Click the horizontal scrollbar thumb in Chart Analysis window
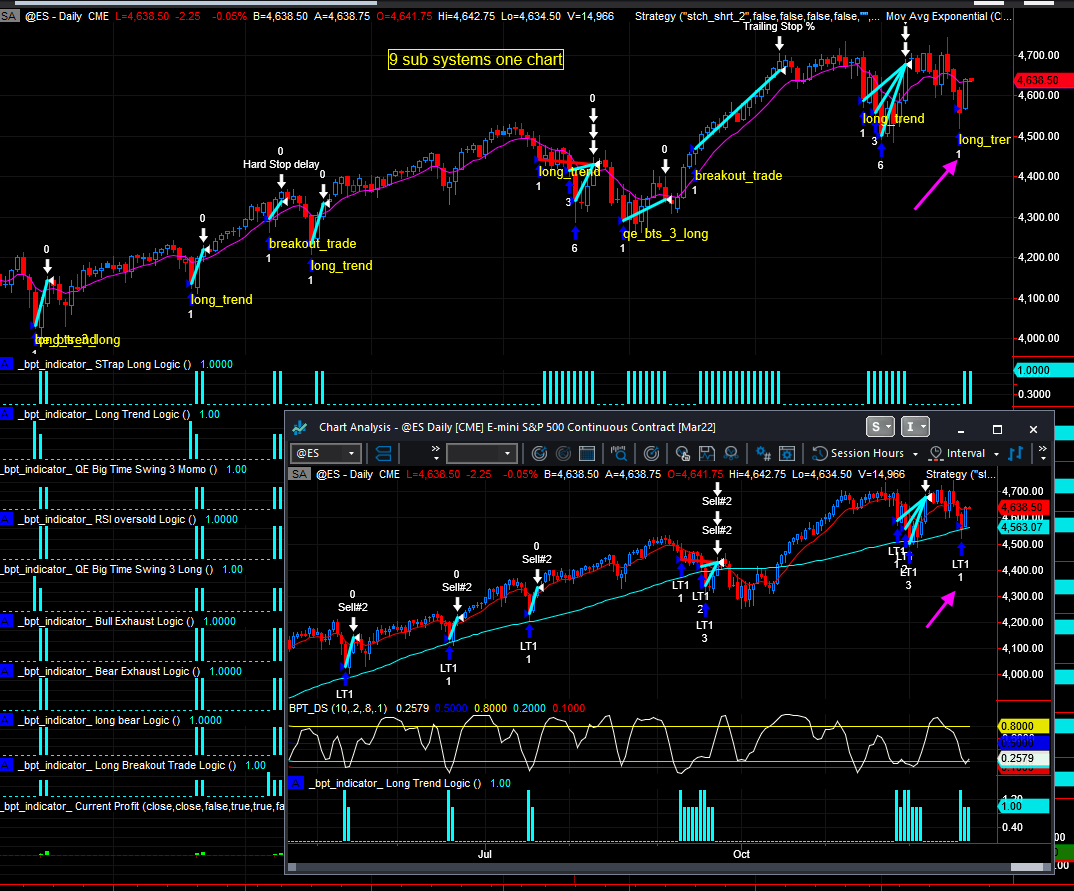Viewport: 1074px width, 891px height. (1027, 867)
